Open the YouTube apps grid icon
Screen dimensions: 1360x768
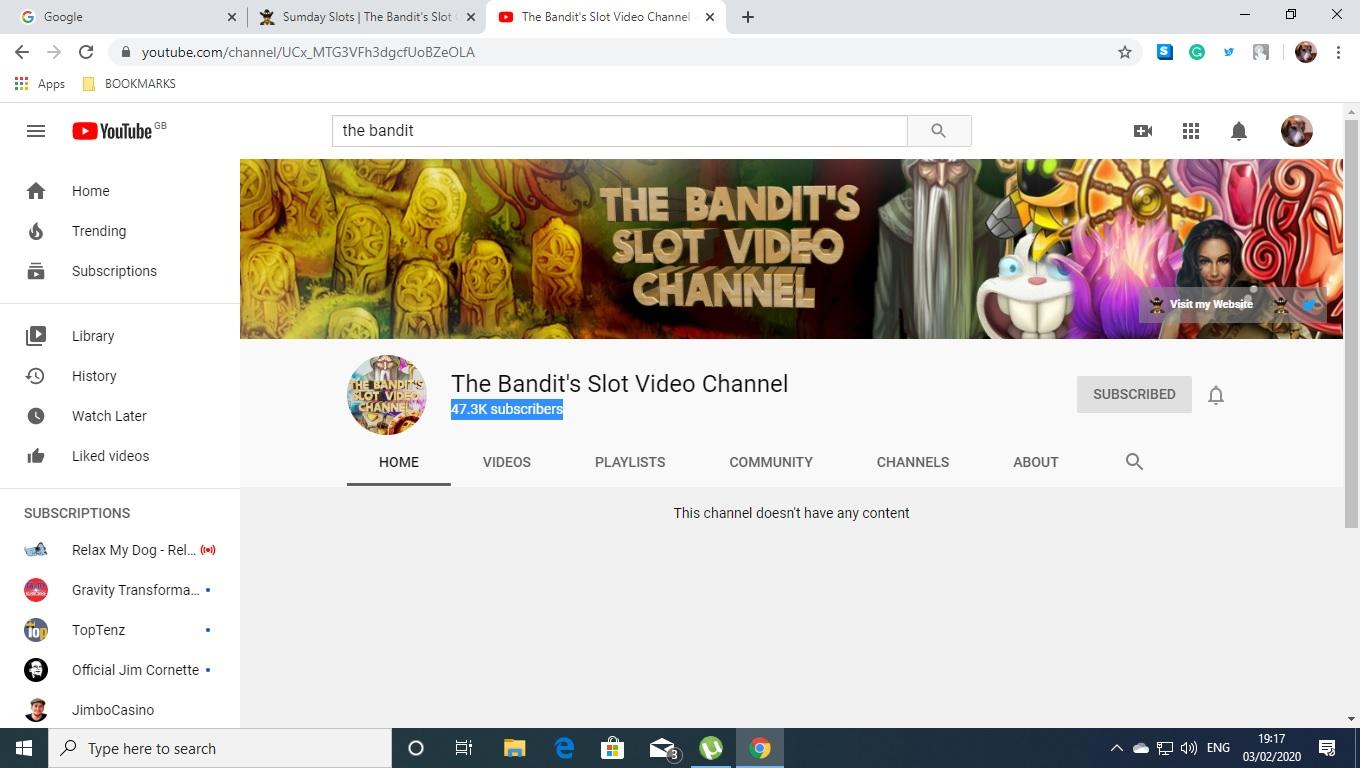(1191, 131)
